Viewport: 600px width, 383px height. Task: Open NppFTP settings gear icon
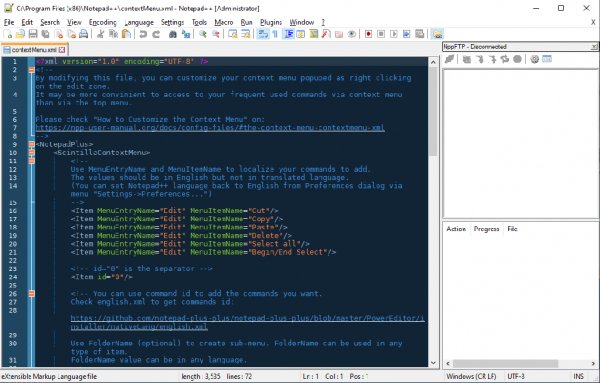click(535, 59)
